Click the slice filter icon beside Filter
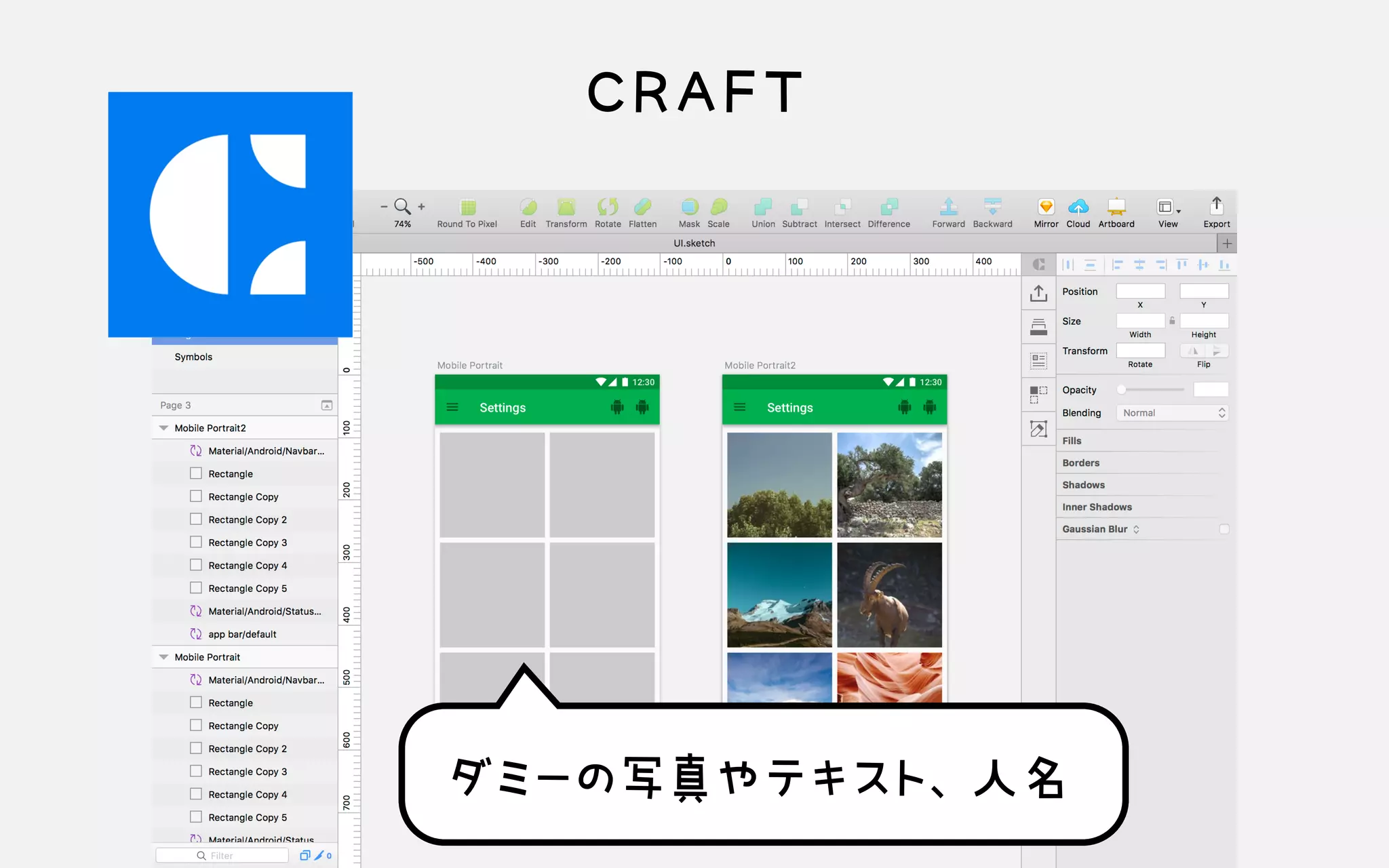This screenshot has width=1389, height=868. pos(319,855)
